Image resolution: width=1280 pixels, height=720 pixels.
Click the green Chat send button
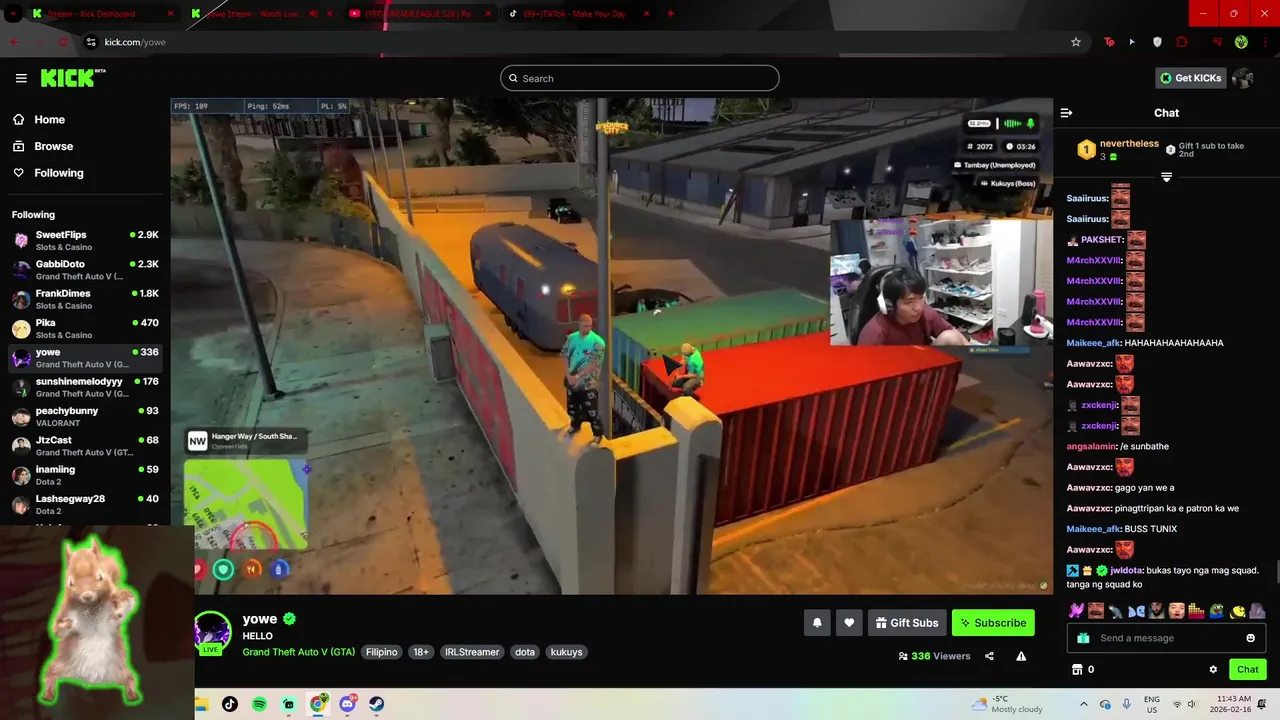pos(1248,669)
